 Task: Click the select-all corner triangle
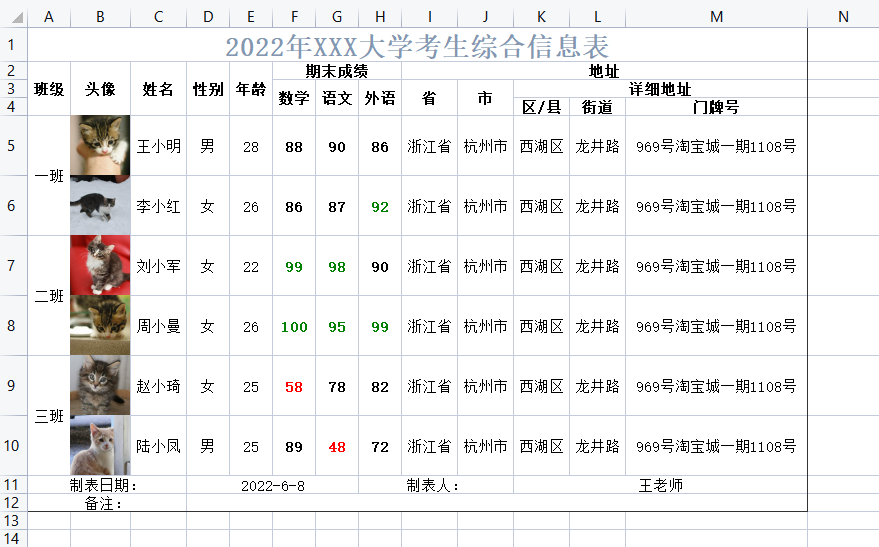click(17, 17)
